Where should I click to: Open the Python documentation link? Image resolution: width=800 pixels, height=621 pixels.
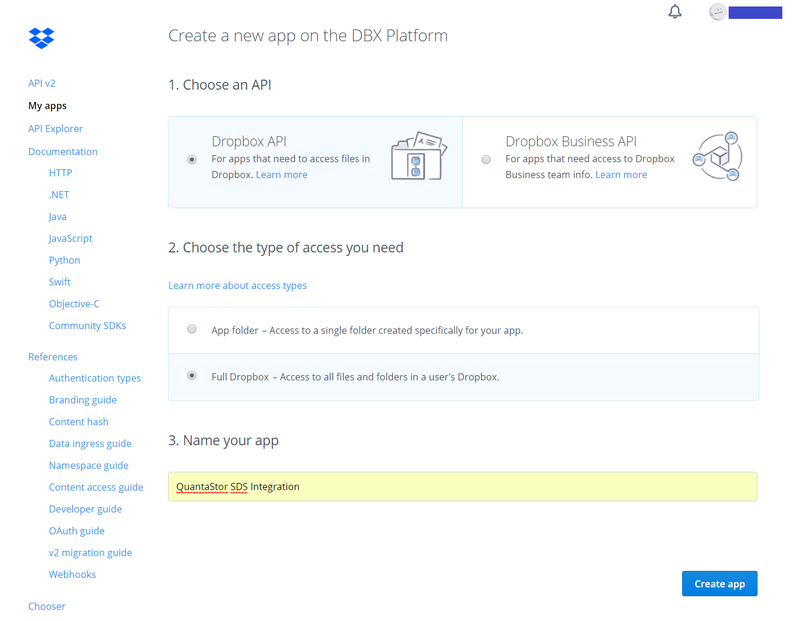pyautogui.click(x=64, y=260)
